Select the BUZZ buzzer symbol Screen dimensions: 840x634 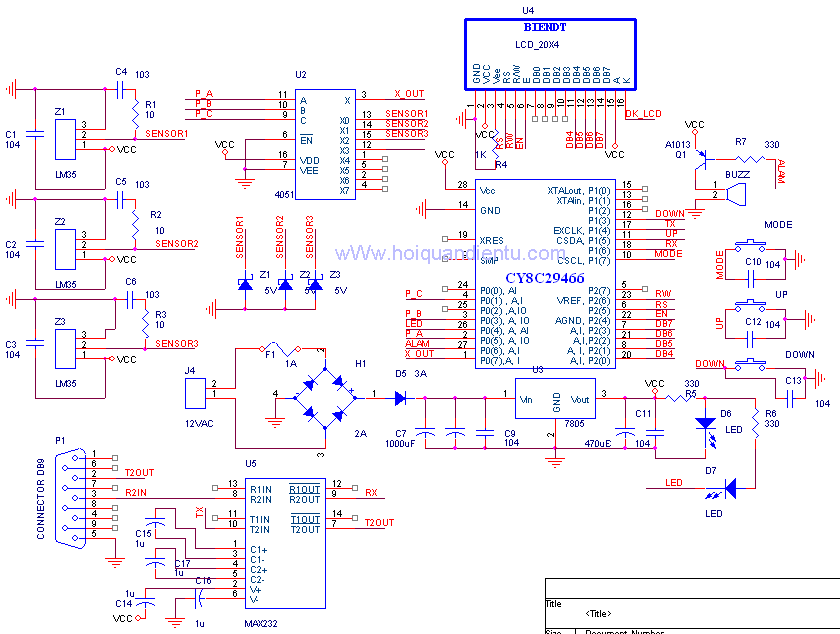736,194
